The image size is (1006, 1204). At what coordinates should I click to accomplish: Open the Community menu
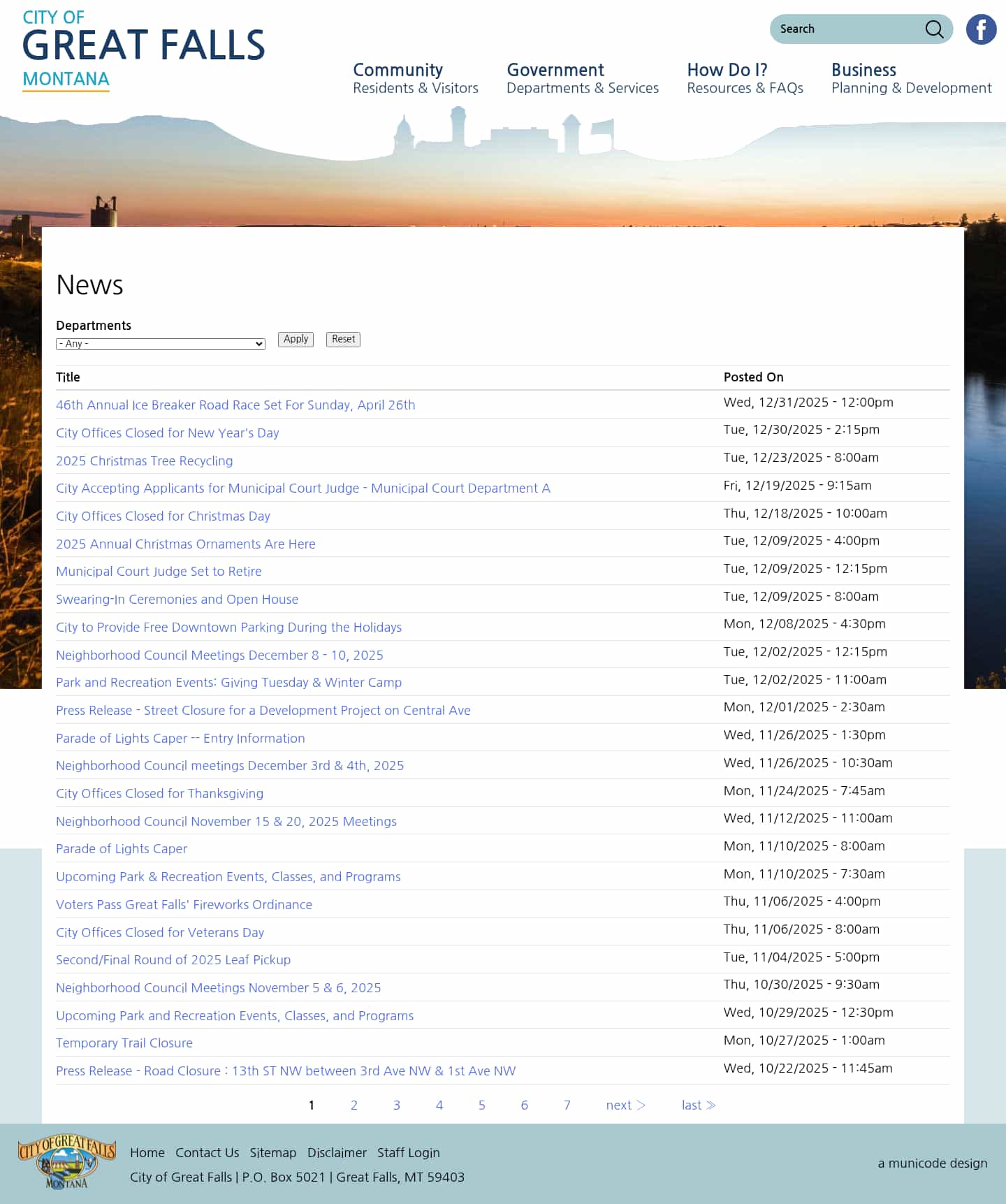[x=415, y=78]
